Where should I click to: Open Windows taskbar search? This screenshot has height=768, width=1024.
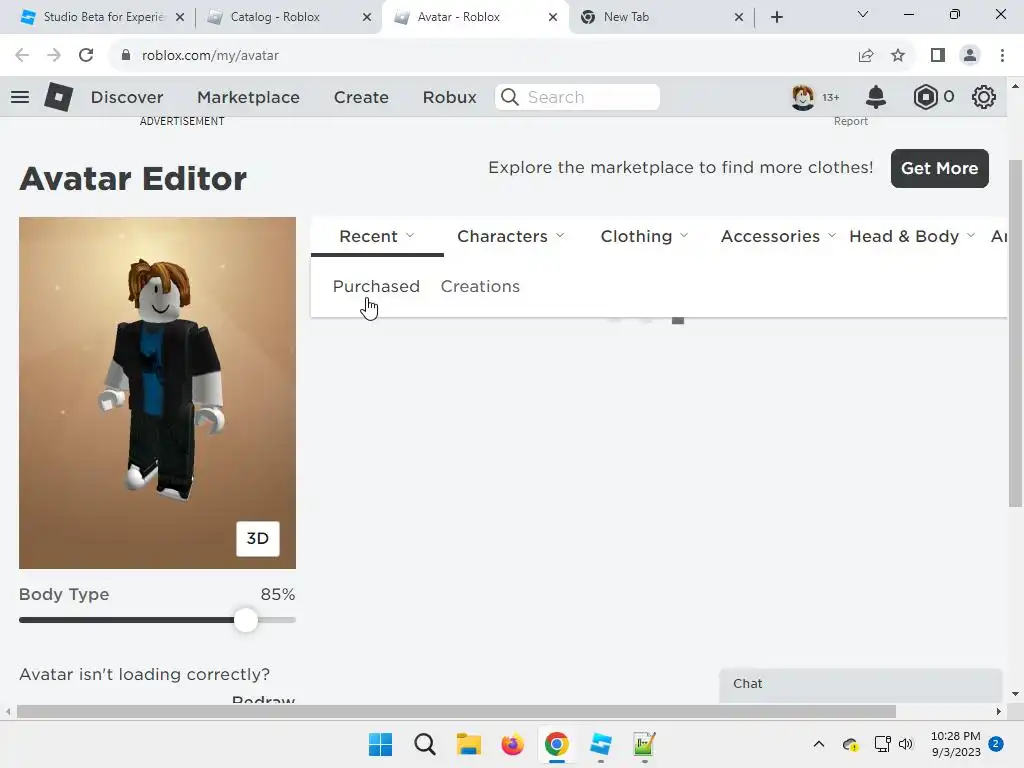(424, 744)
